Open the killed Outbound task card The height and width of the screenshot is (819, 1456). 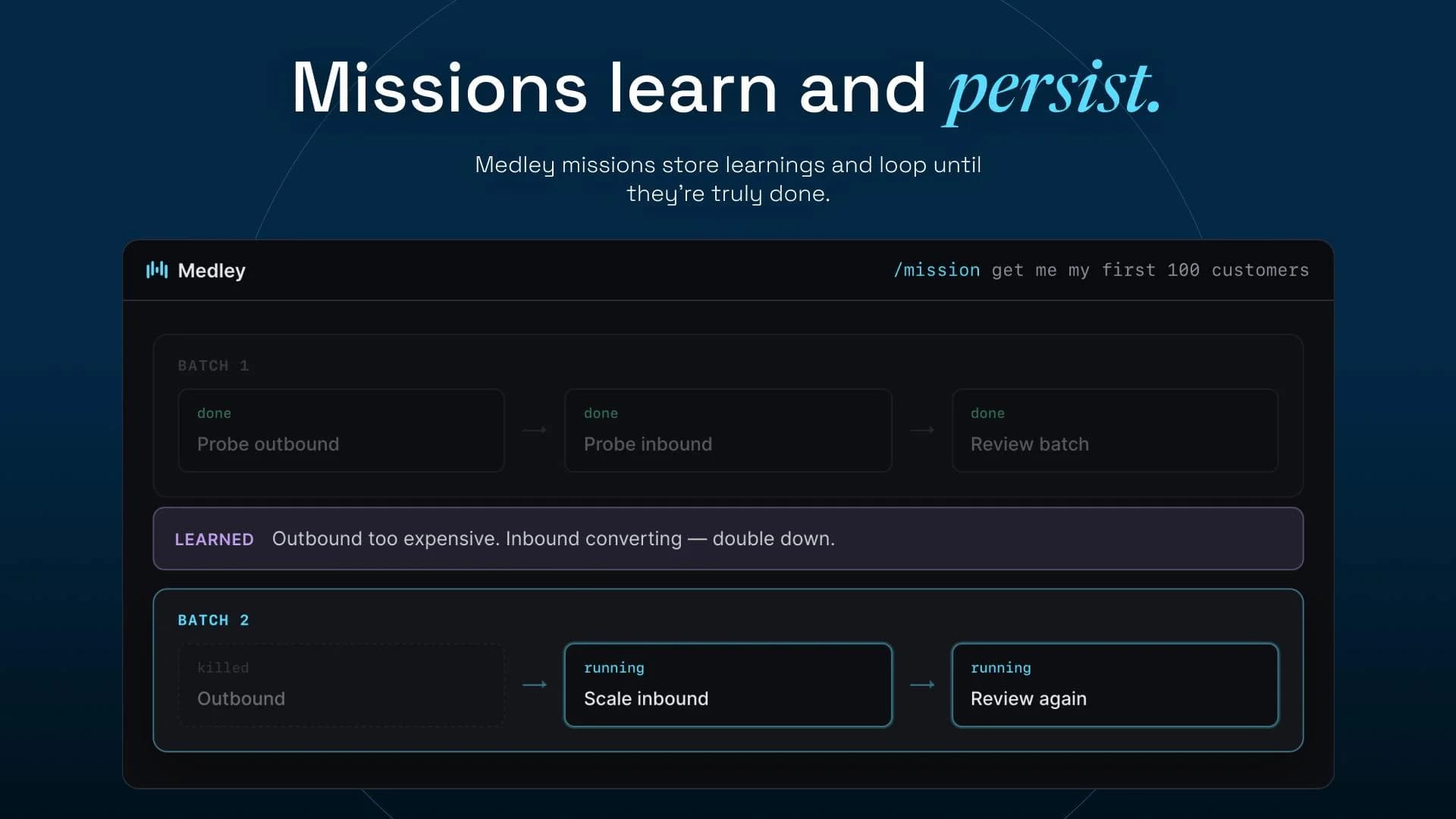(x=341, y=686)
